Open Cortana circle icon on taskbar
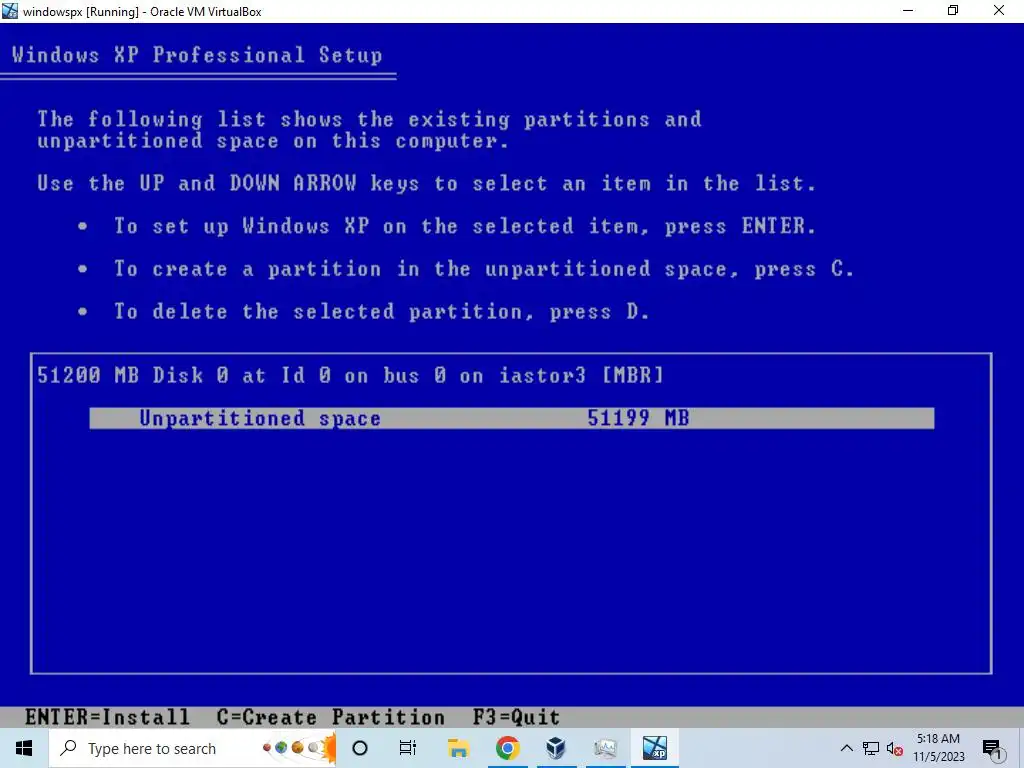Viewport: 1024px width, 768px height. [x=360, y=748]
